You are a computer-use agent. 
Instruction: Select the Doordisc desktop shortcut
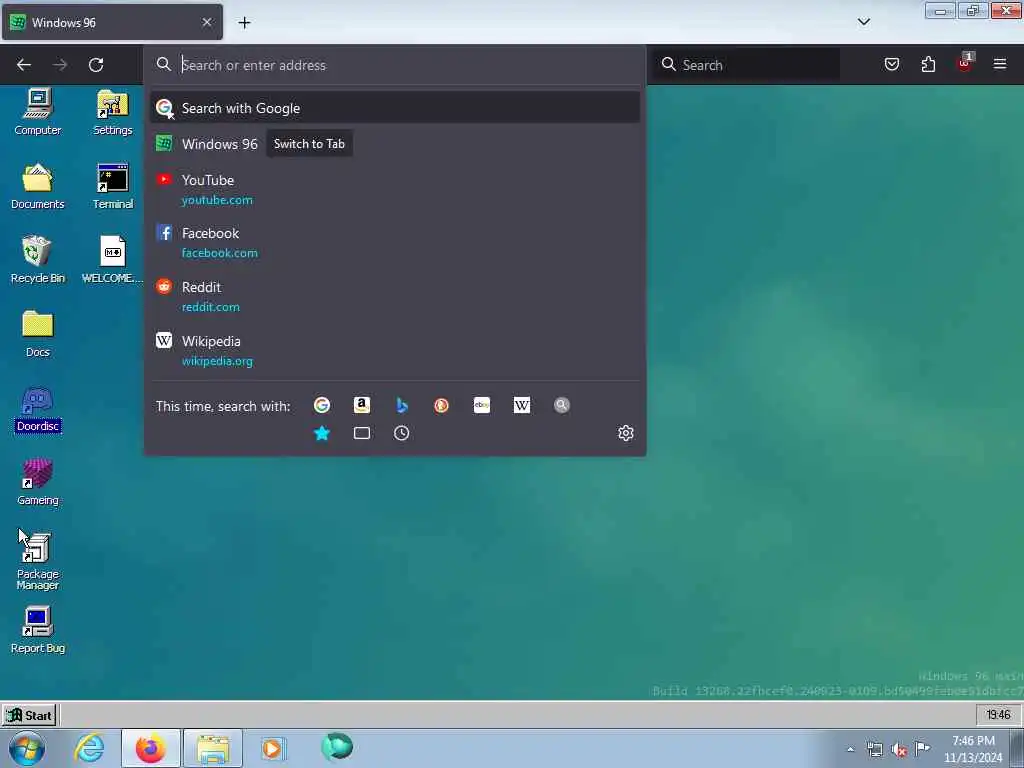pyautogui.click(x=38, y=409)
